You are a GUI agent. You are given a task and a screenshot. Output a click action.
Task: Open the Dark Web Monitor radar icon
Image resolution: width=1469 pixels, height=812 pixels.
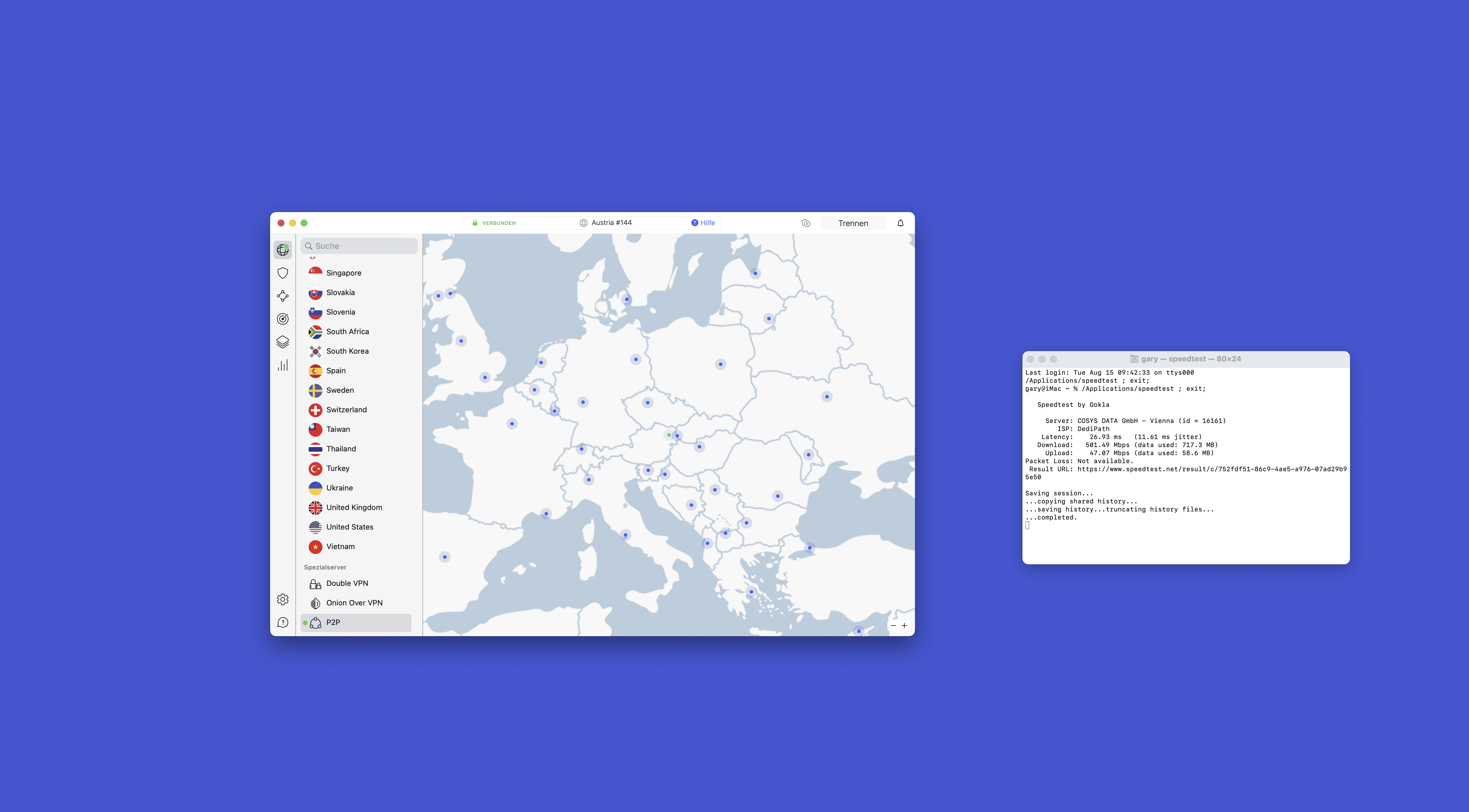pos(283,319)
